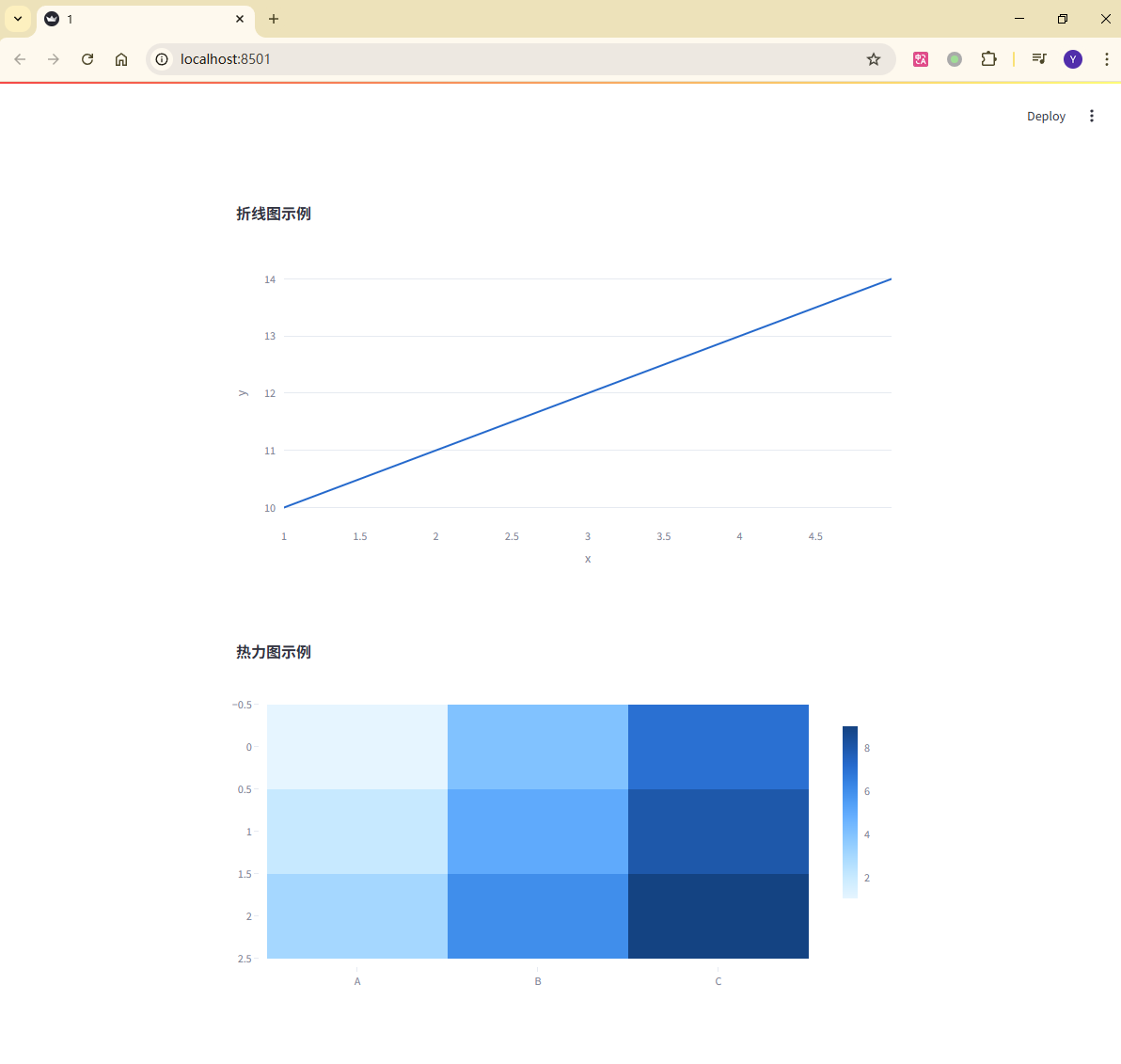View site information via the info icon
The width and height of the screenshot is (1121, 1064).
point(162,58)
